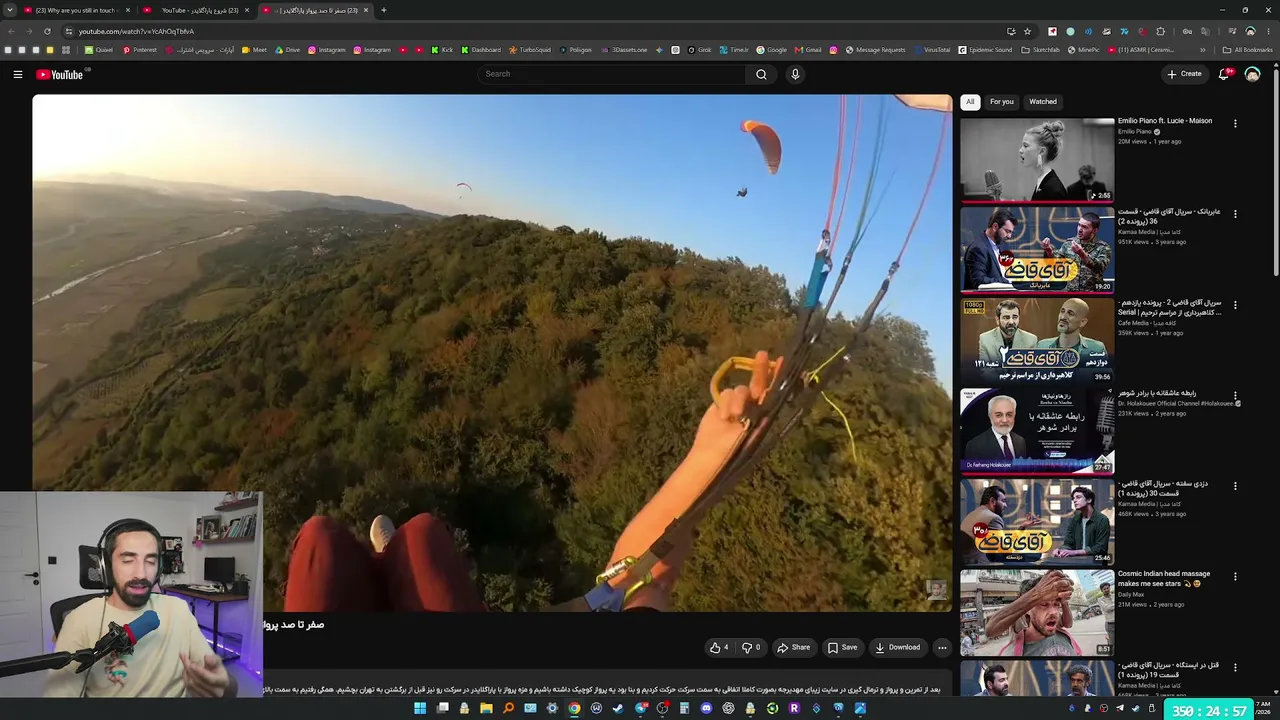
Task: Bookmark this page with the star
Action: coord(1027,31)
